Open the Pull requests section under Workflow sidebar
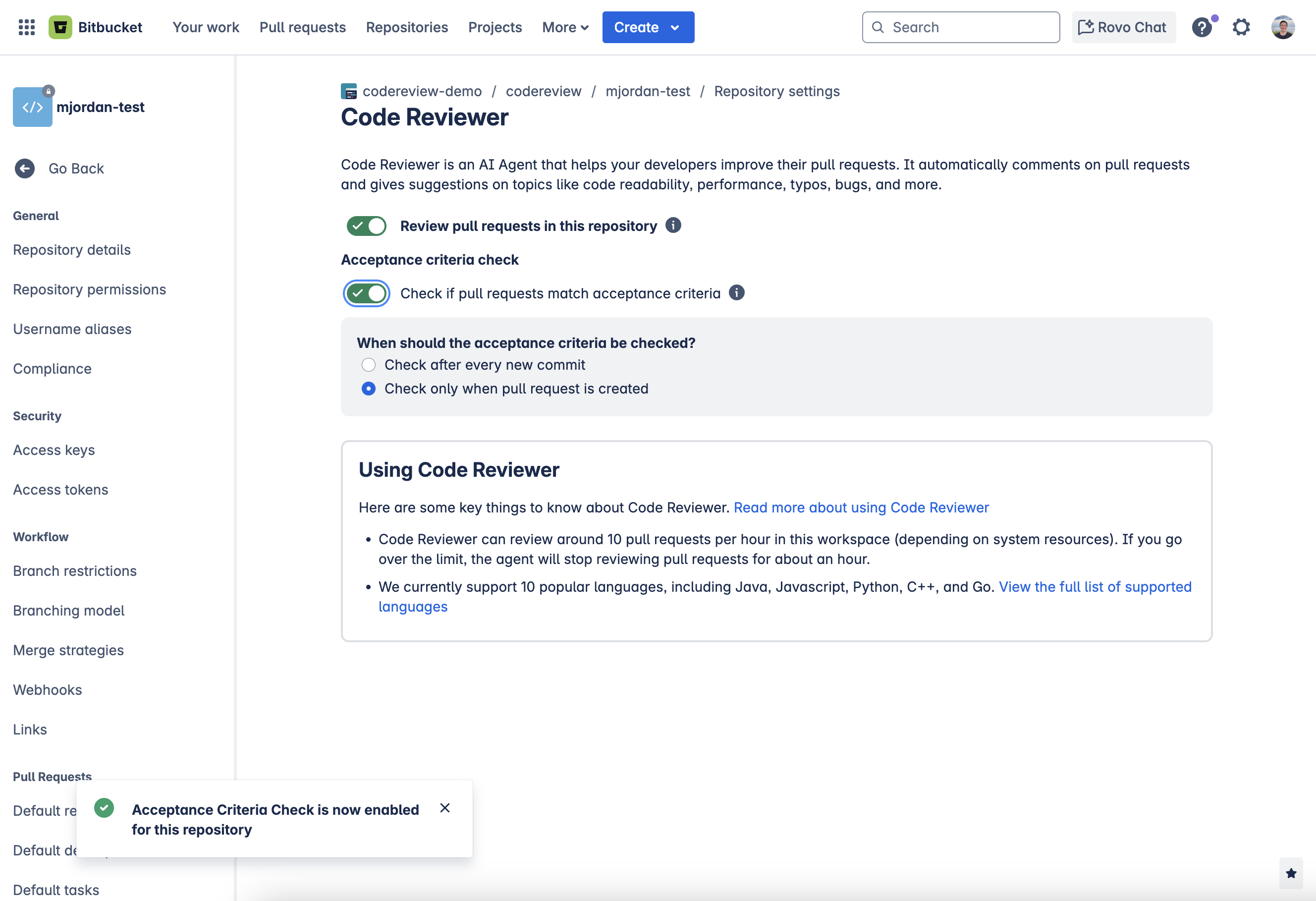This screenshot has width=1316, height=901. click(52, 777)
